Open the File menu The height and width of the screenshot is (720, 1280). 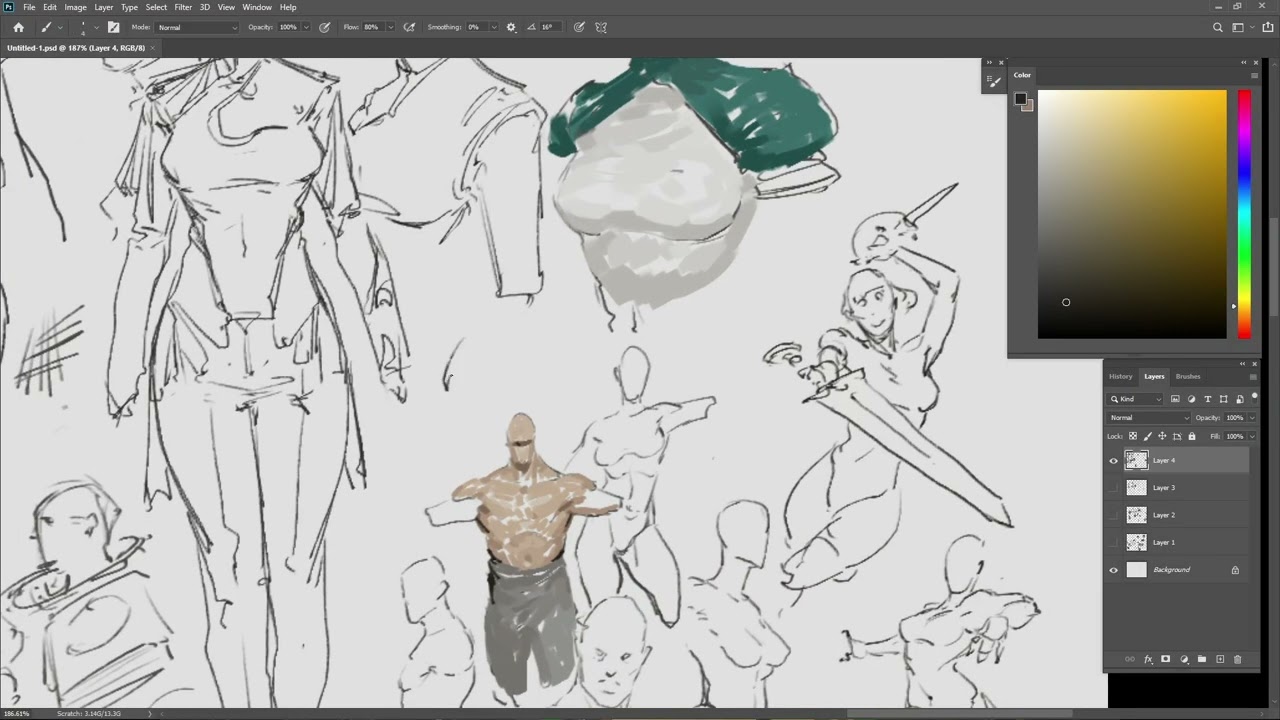click(29, 7)
